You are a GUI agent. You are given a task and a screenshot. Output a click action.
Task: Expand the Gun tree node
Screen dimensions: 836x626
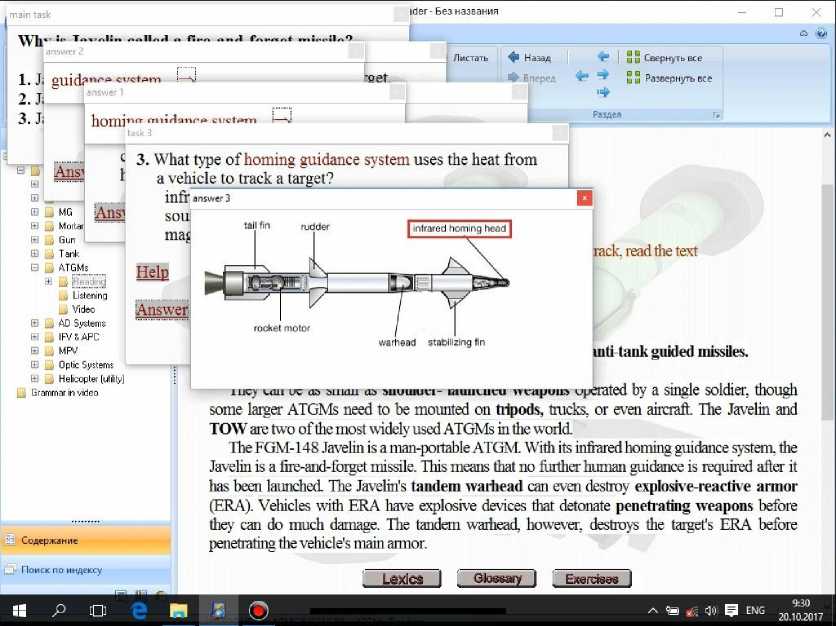pos(35,239)
